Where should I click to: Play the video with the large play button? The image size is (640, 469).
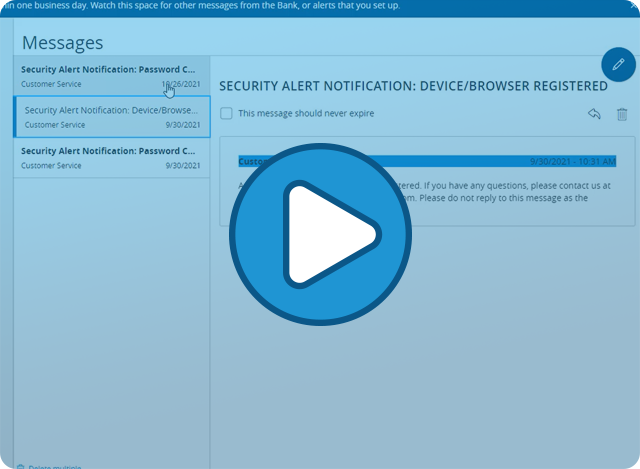pyautogui.click(x=320, y=234)
